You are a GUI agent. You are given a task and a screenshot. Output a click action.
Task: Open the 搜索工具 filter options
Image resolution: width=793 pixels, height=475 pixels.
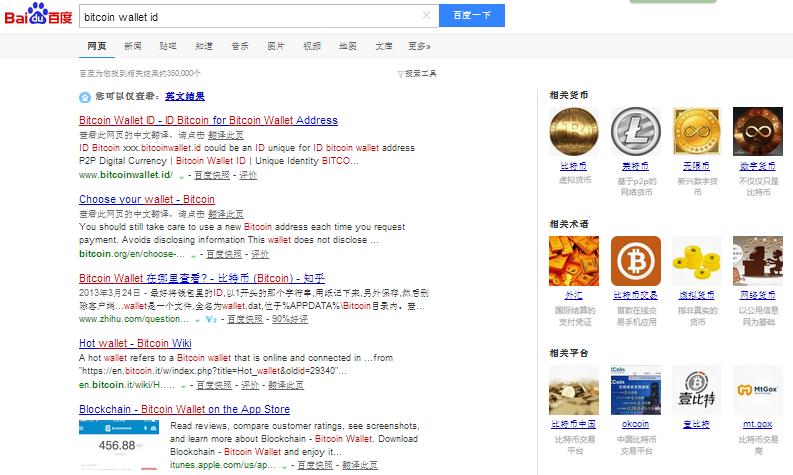tap(417, 74)
